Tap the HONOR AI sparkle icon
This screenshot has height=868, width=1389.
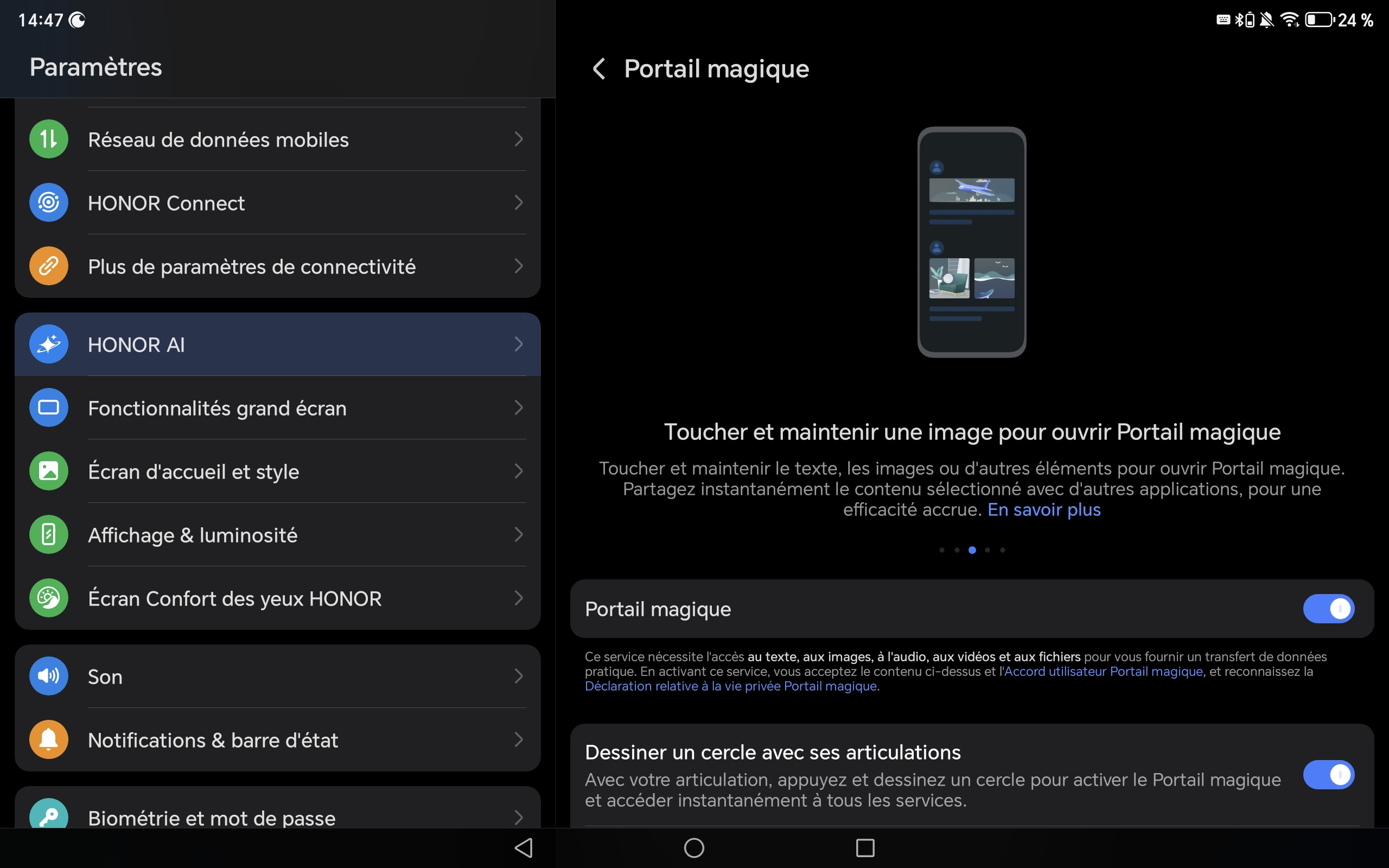point(49,344)
